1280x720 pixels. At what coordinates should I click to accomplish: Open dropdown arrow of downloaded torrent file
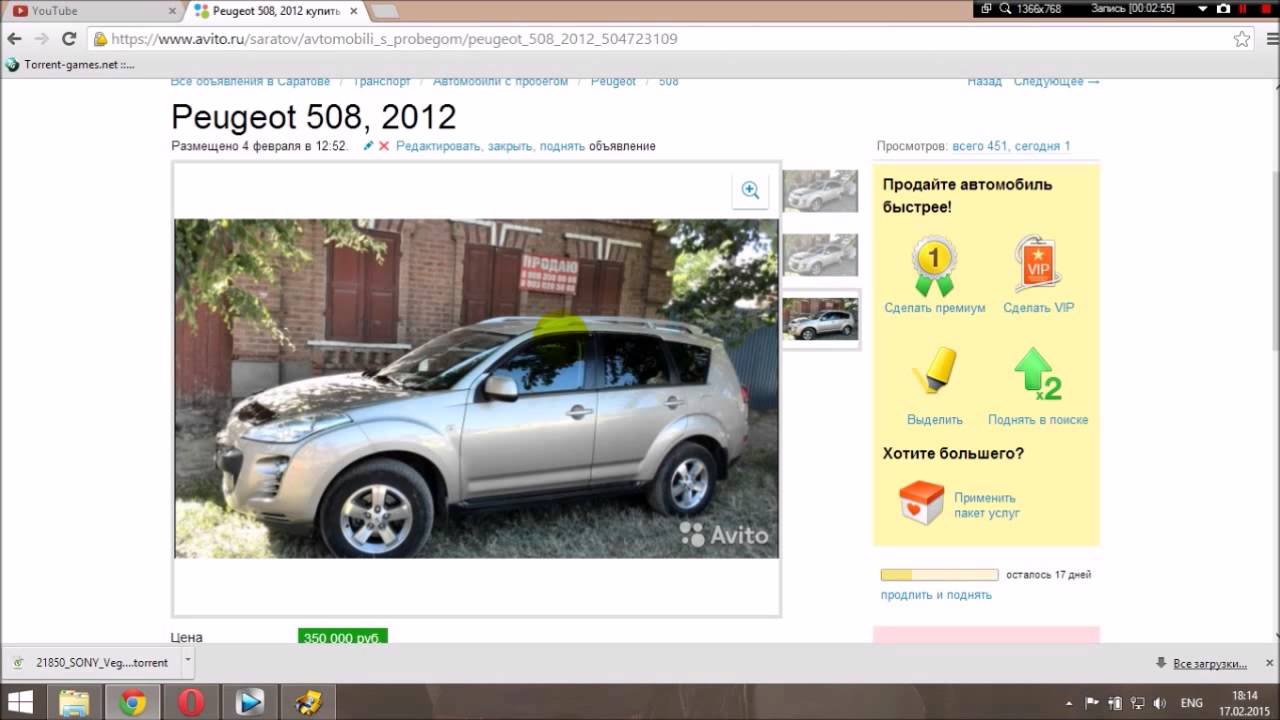coord(187,661)
